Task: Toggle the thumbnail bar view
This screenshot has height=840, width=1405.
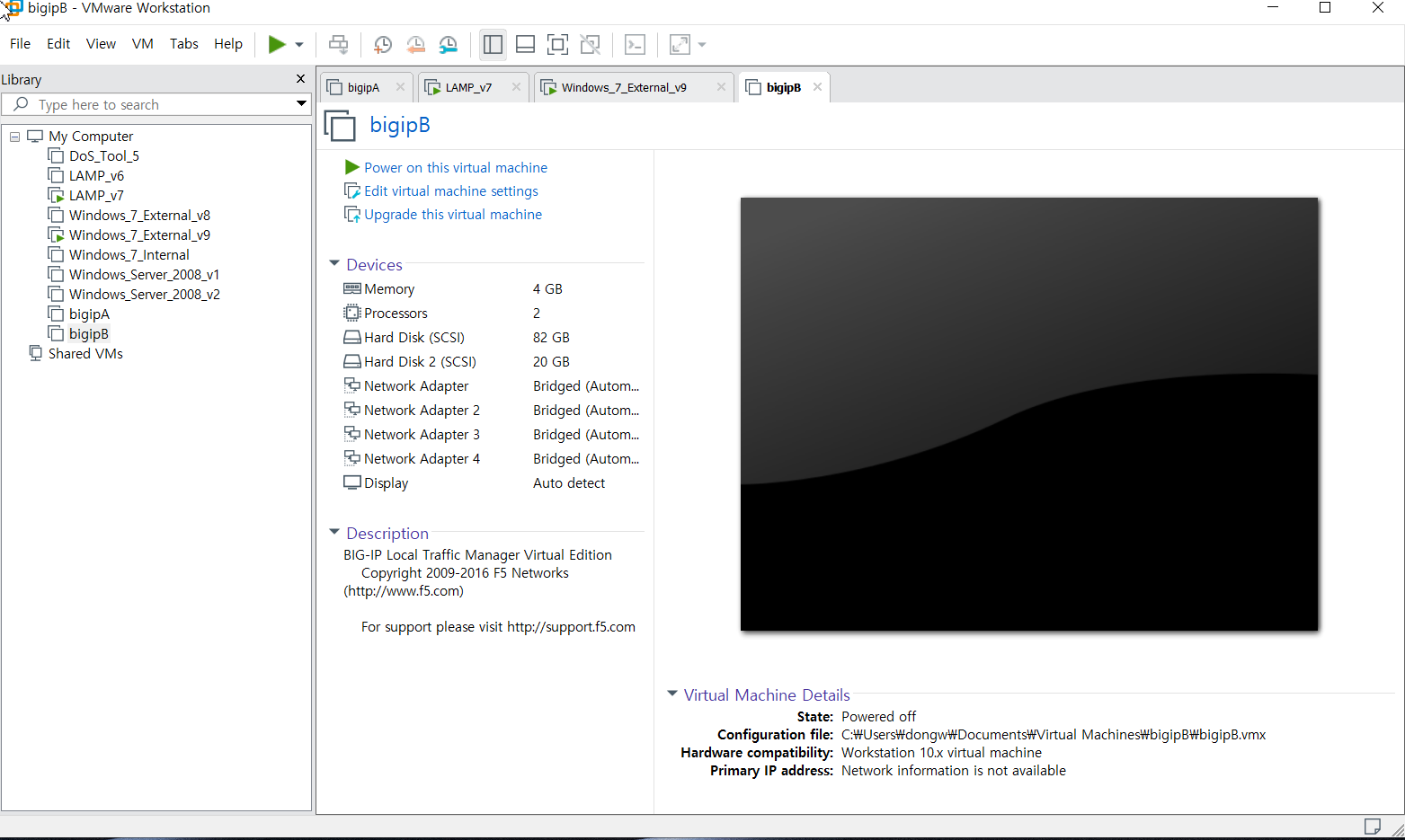Action: pyautogui.click(x=525, y=44)
